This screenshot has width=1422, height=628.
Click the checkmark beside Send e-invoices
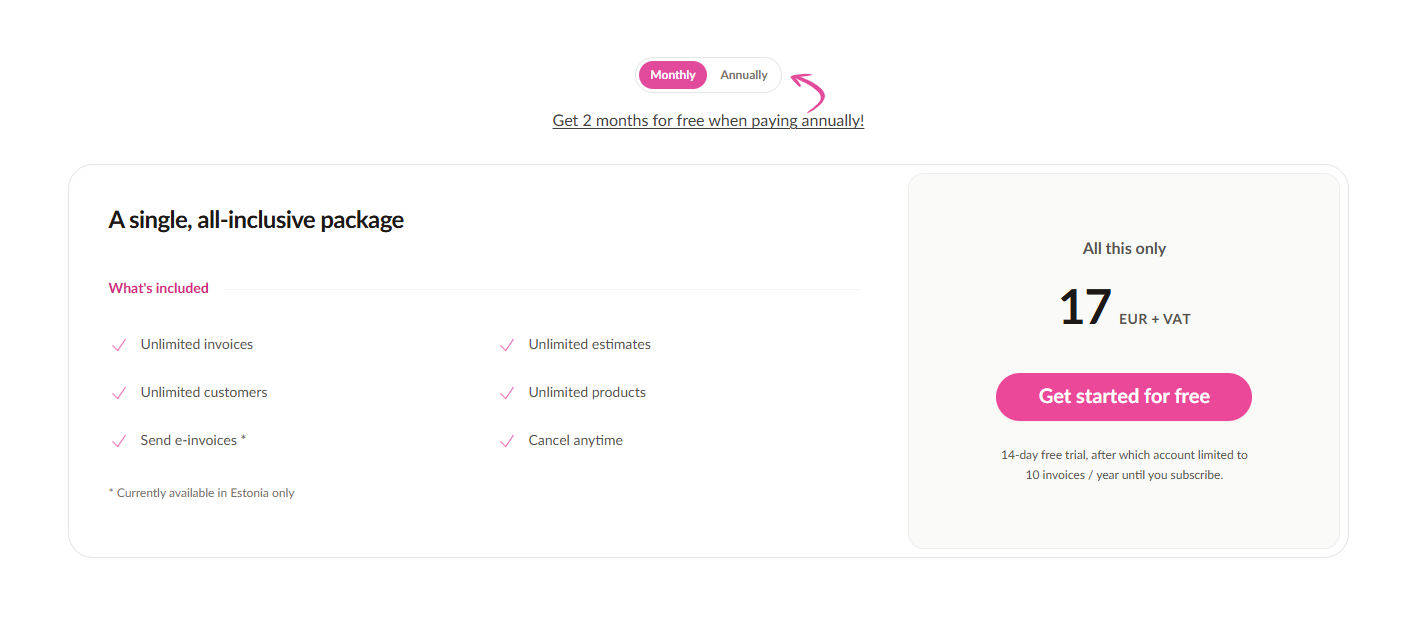119,440
